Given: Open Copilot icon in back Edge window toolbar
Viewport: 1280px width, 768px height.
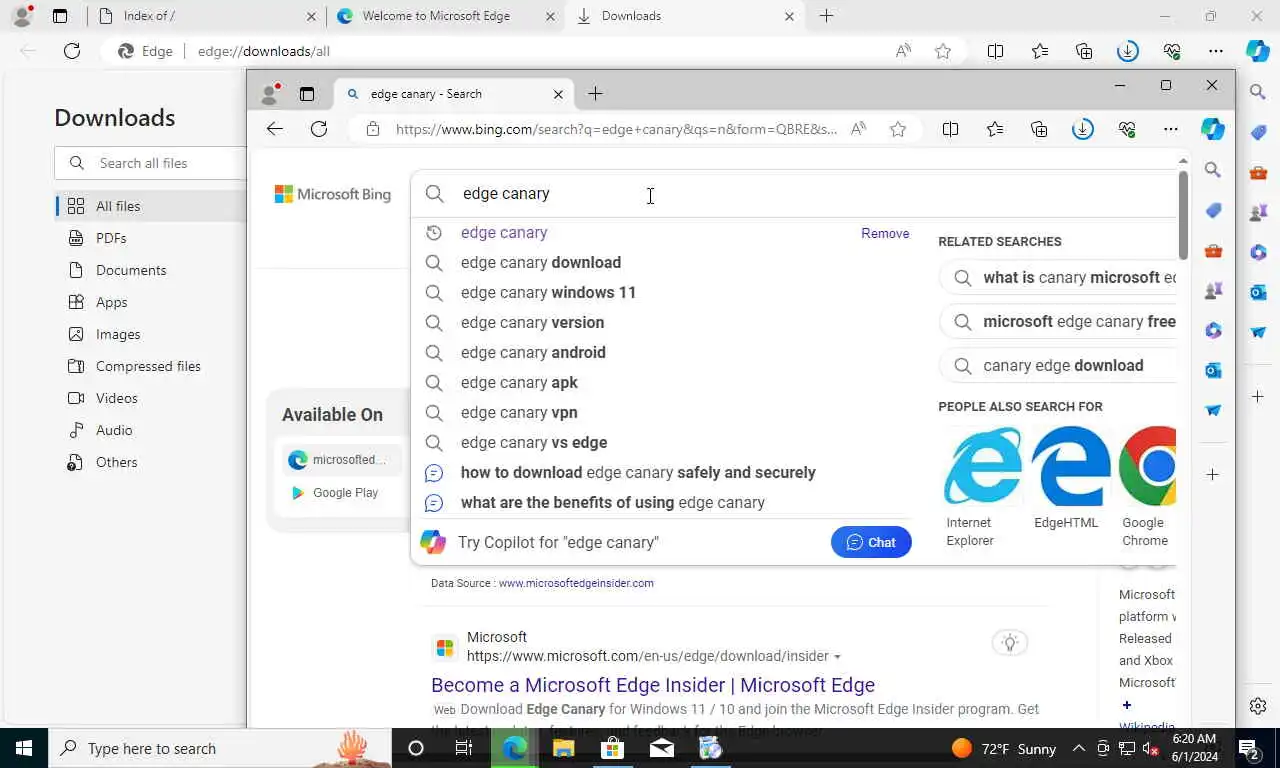Looking at the screenshot, I should [1257, 51].
